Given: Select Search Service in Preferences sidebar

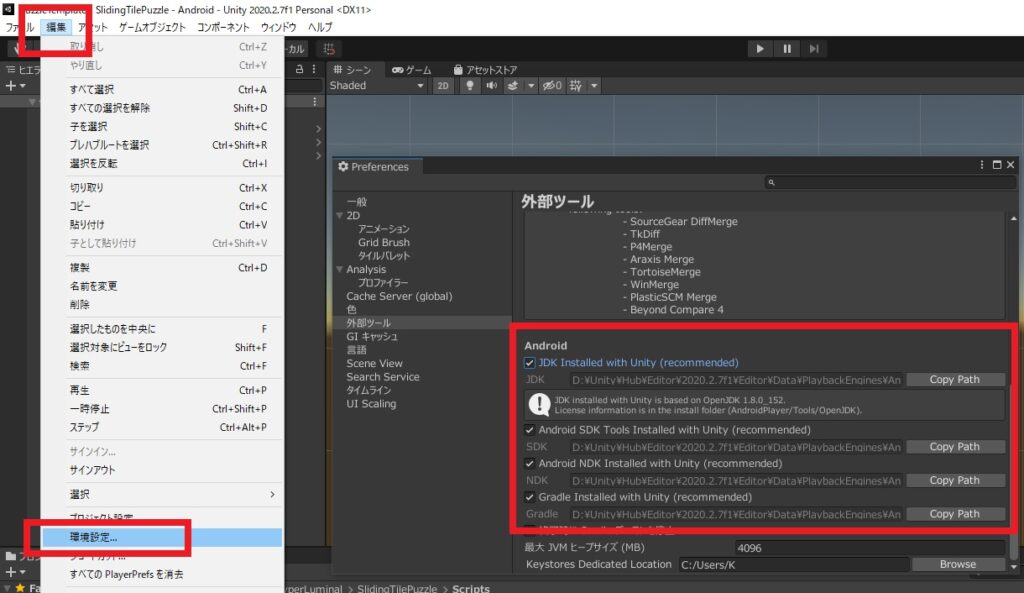Looking at the screenshot, I should (x=383, y=377).
